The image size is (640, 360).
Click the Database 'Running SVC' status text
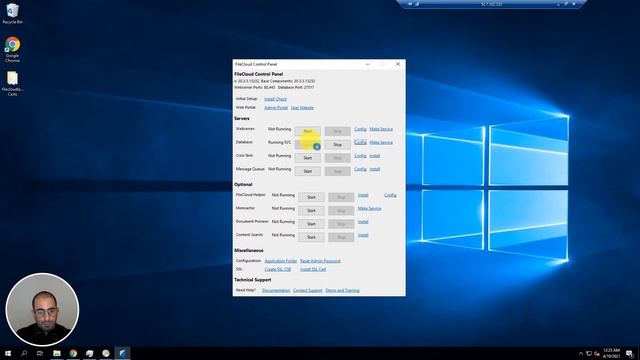pos(280,142)
